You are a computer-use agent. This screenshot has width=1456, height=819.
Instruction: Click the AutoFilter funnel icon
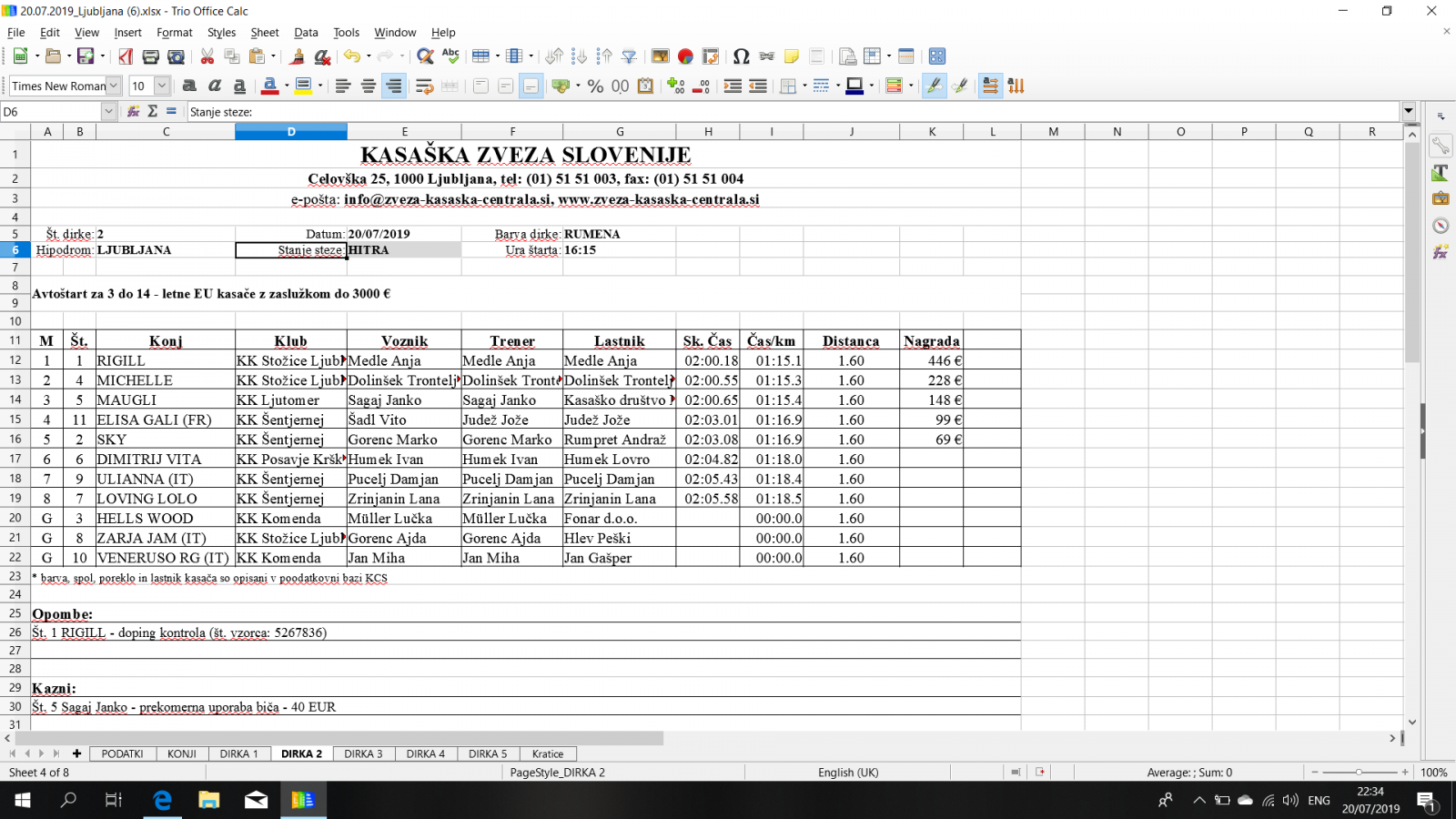click(629, 56)
